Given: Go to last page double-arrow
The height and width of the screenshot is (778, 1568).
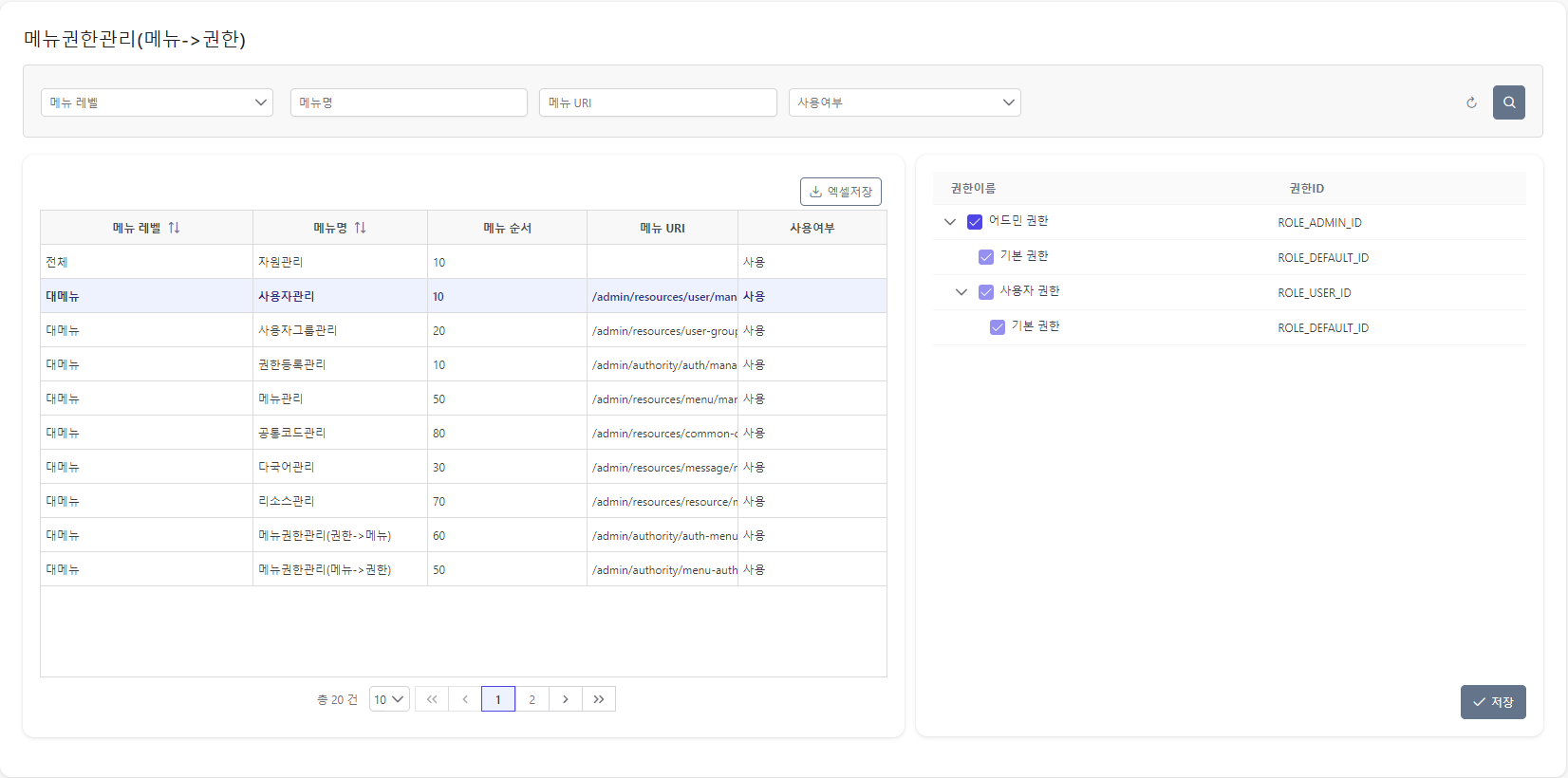Looking at the screenshot, I should click(x=599, y=699).
